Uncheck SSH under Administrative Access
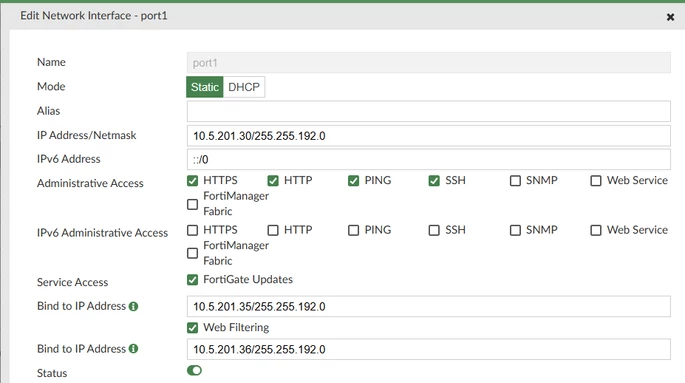The image size is (685, 383). [434, 180]
